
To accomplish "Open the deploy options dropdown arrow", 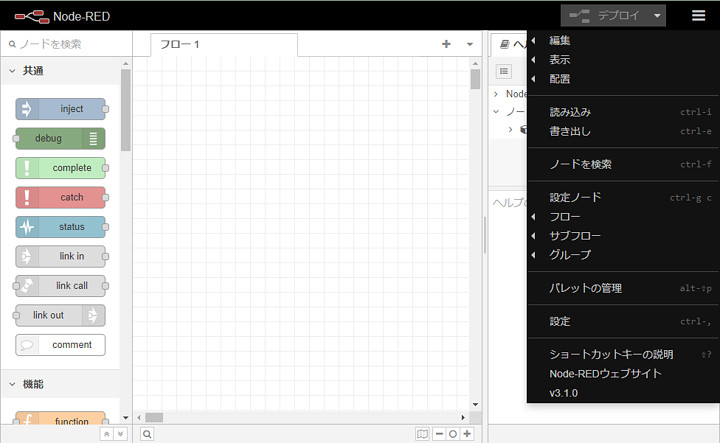I will pos(657,16).
